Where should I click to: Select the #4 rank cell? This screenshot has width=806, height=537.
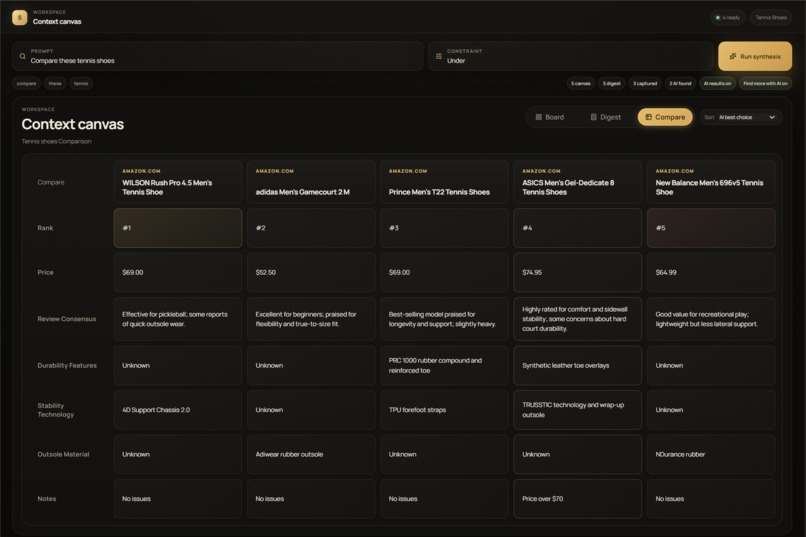pos(577,228)
